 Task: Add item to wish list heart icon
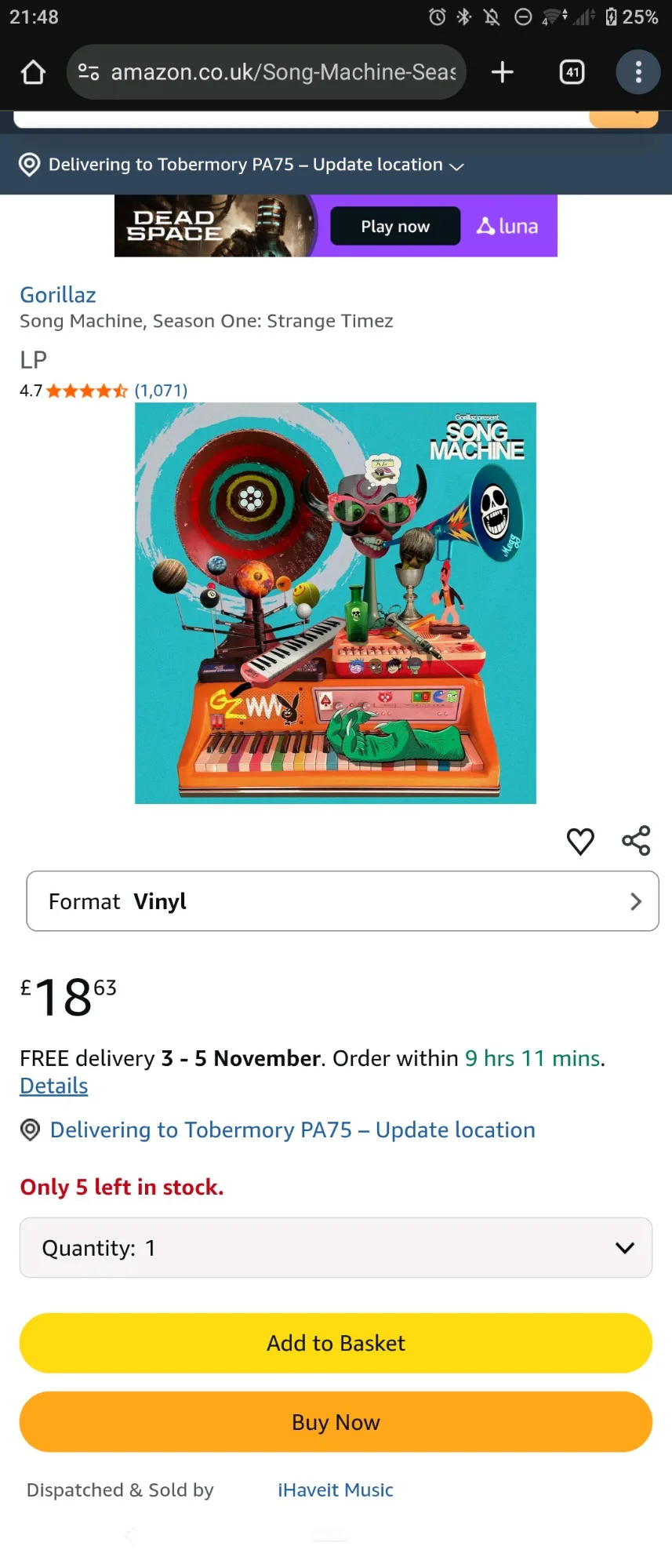pyautogui.click(x=580, y=841)
